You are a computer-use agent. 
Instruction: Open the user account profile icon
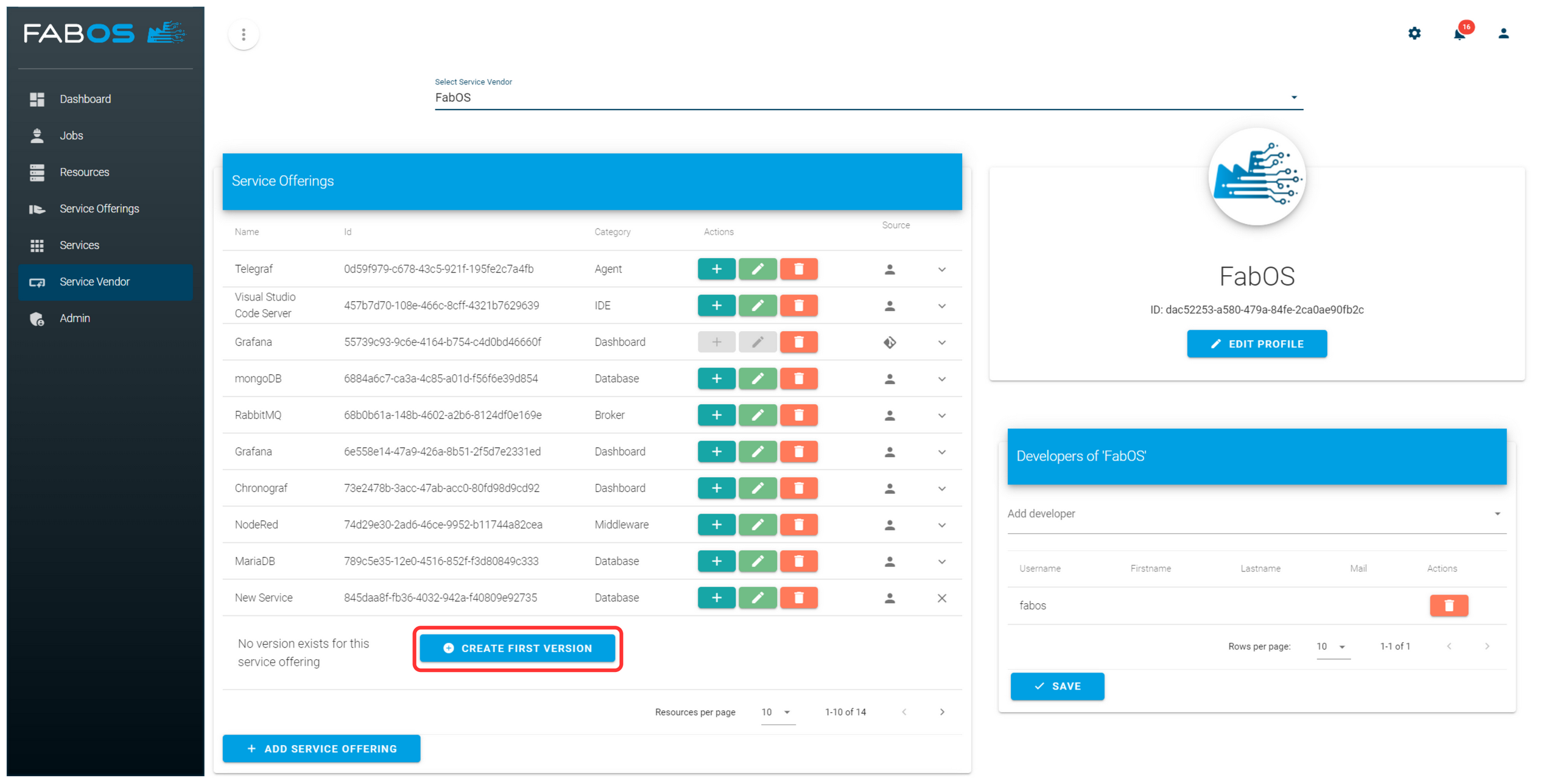pyautogui.click(x=1503, y=33)
